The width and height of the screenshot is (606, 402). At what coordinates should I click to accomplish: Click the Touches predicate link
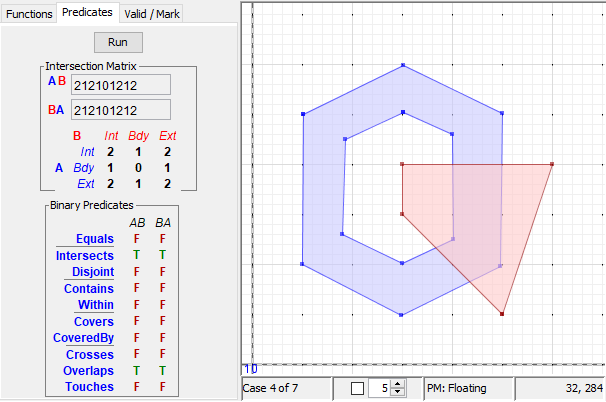tap(90, 387)
